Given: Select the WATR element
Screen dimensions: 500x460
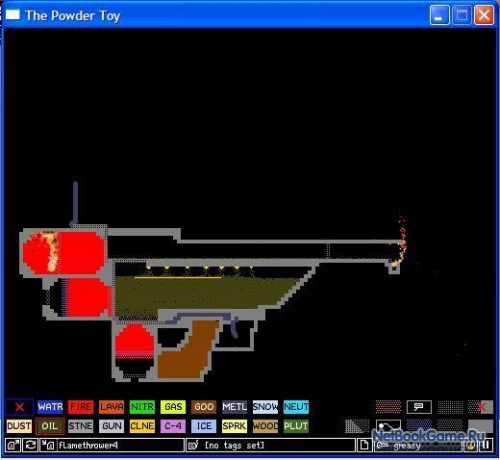Looking at the screenshot, I should (50, 407).
